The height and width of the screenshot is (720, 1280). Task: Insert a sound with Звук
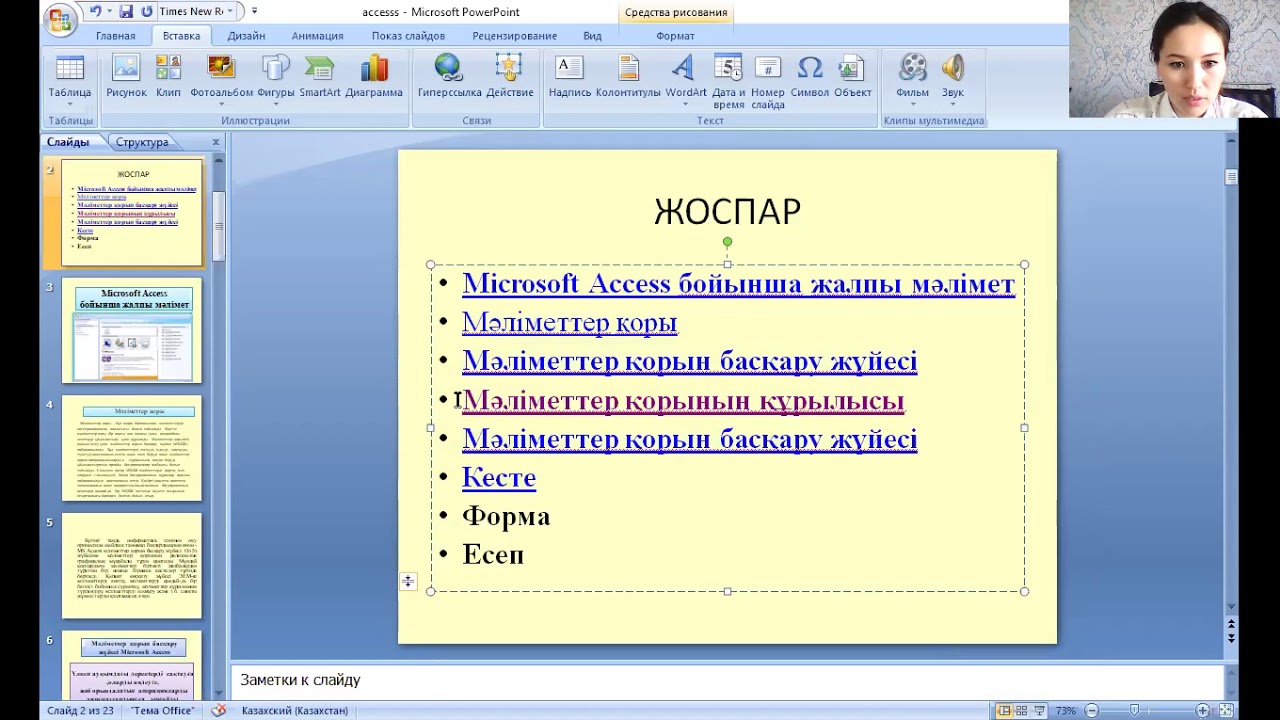click(952, 78)
